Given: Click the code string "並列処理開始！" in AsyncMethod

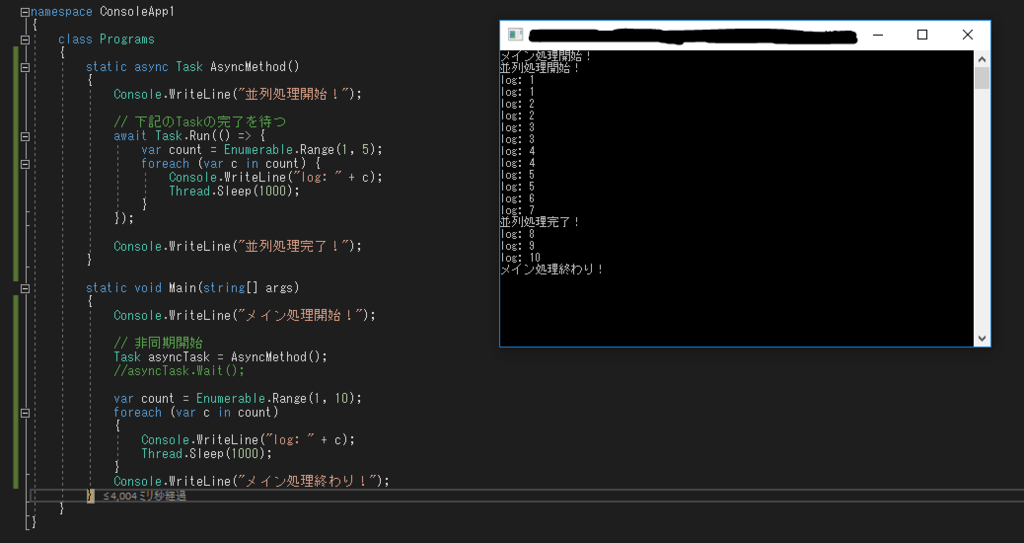Looking at the screenshot, I should click(x=295, y=94).
